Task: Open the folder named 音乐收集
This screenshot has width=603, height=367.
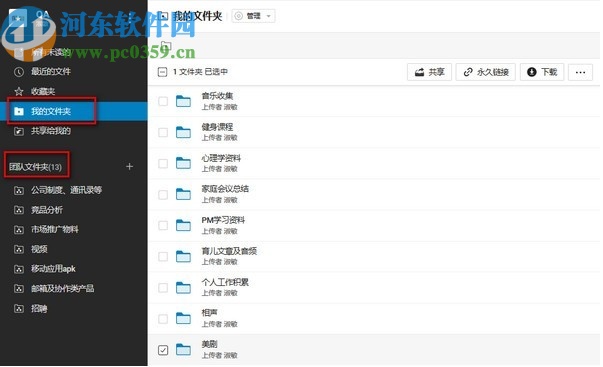Action: [x=217, y=96]
